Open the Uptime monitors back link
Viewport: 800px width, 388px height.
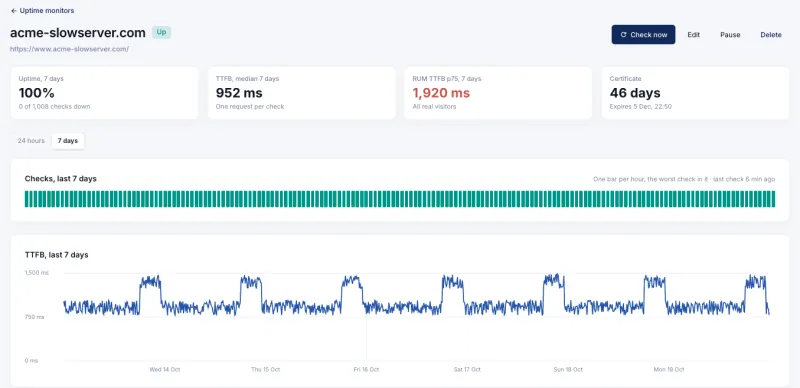42,11
